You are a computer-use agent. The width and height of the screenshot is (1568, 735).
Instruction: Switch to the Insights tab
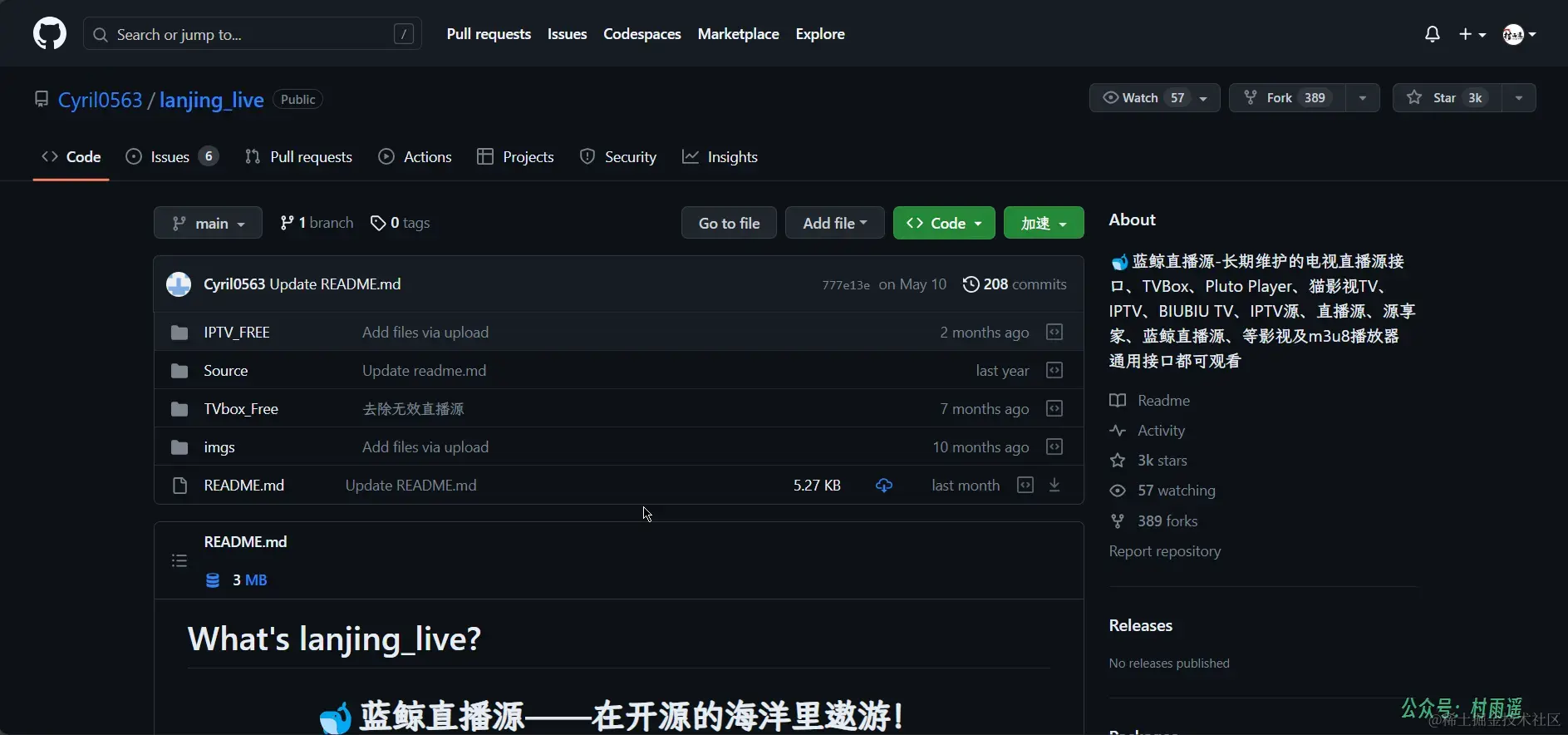click(x=720, y=157)
